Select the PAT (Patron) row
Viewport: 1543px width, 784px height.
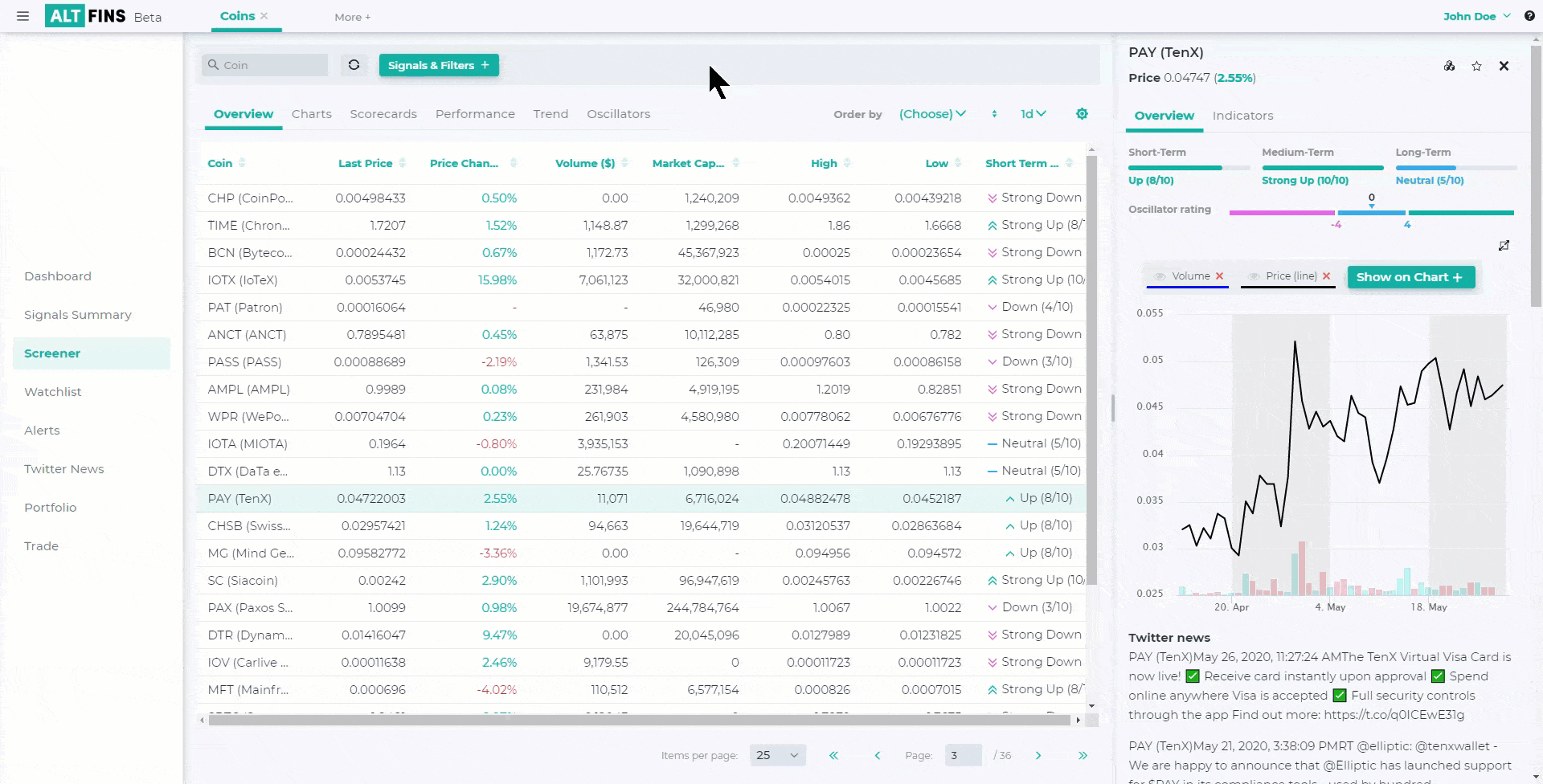point(641,307)
